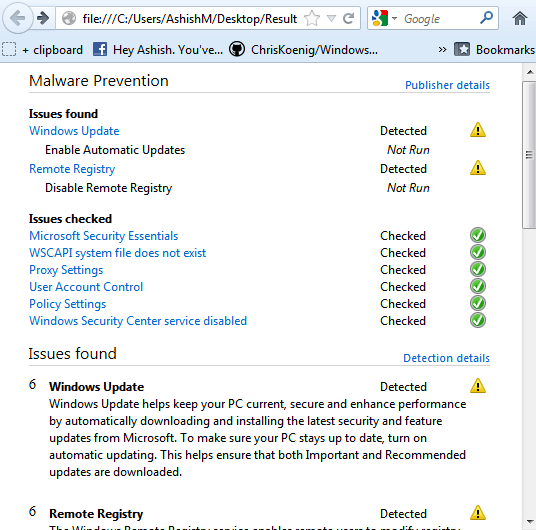The height and width of the screenshot is (530, 536).
Task: Click check icon for Proxy Settings
Action: click(478, 269)
